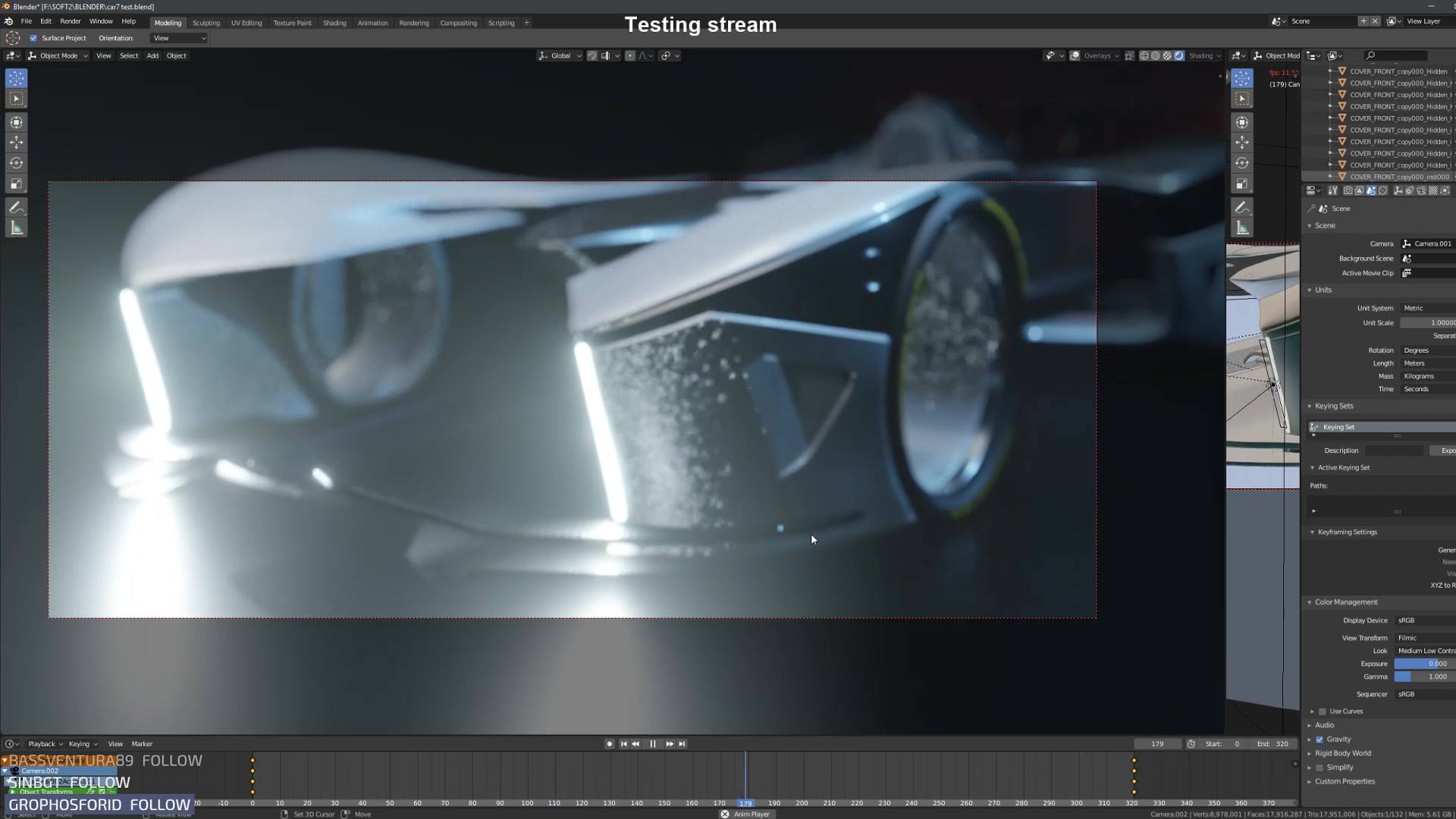Switch to wireframe shading mode
The image size is (1456, 819).
coord(1144,56)
